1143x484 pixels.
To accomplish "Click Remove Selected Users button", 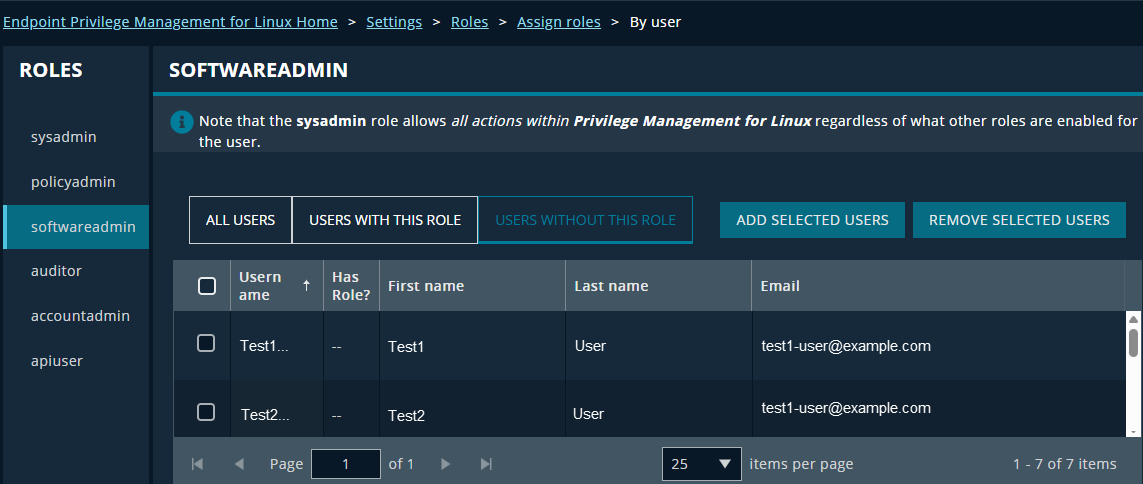I will (1019, 220).
